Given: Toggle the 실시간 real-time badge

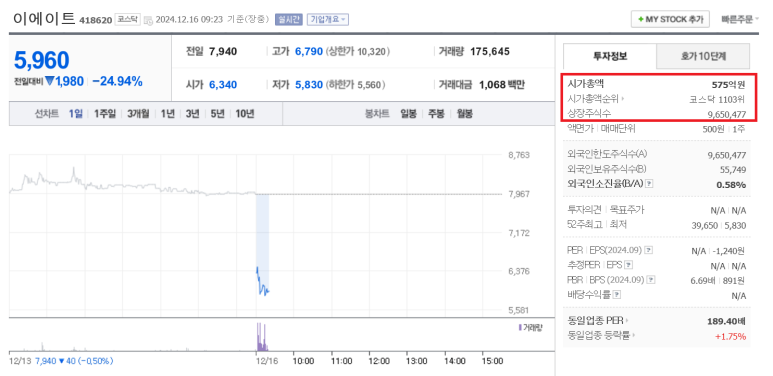Looking at the screenshot, I should pyautogui.click(x=288, y=20).
